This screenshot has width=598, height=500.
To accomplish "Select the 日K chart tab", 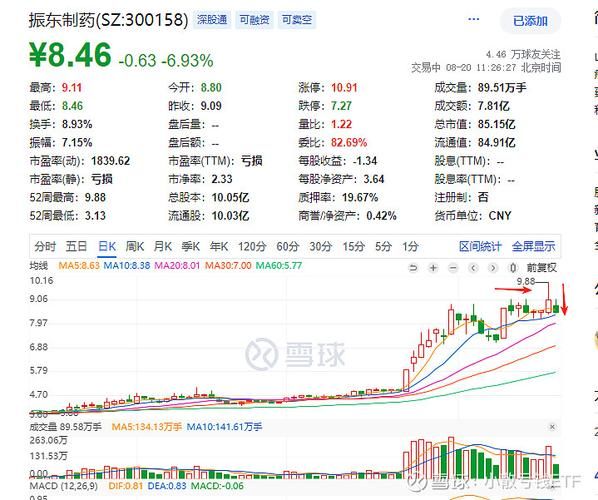I will click(x=107, y=246).
